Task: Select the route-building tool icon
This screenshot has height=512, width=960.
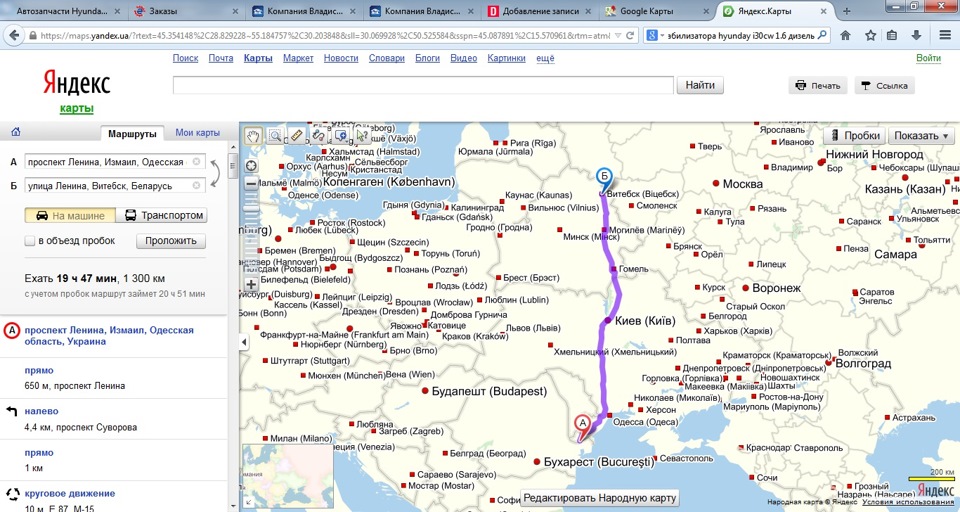Action: pos(319,135)
